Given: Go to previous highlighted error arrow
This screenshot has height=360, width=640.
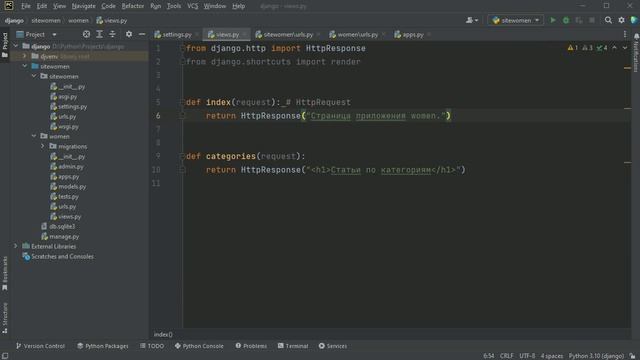Looking at the screenshot, I should [614, 48].
